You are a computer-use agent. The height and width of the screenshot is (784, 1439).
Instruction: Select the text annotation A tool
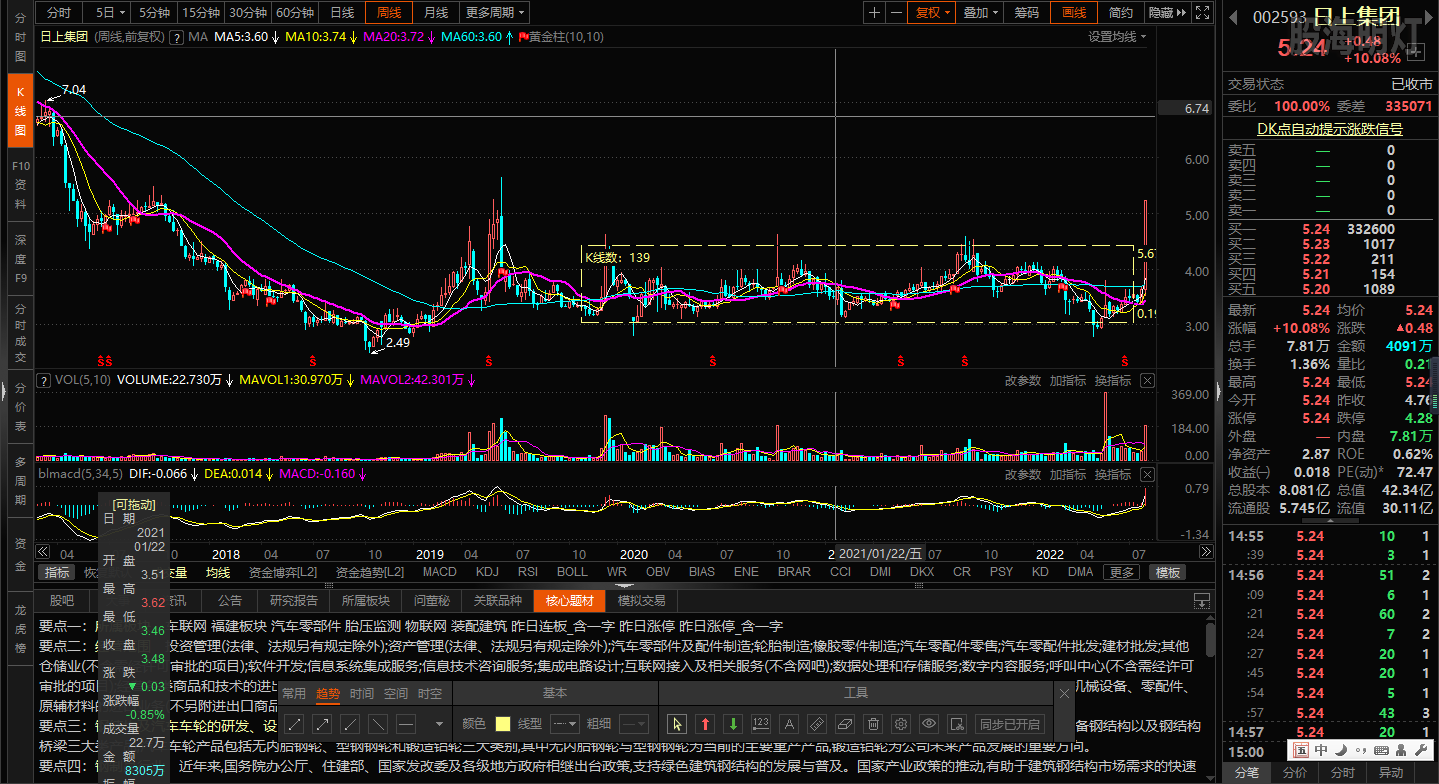789,723
